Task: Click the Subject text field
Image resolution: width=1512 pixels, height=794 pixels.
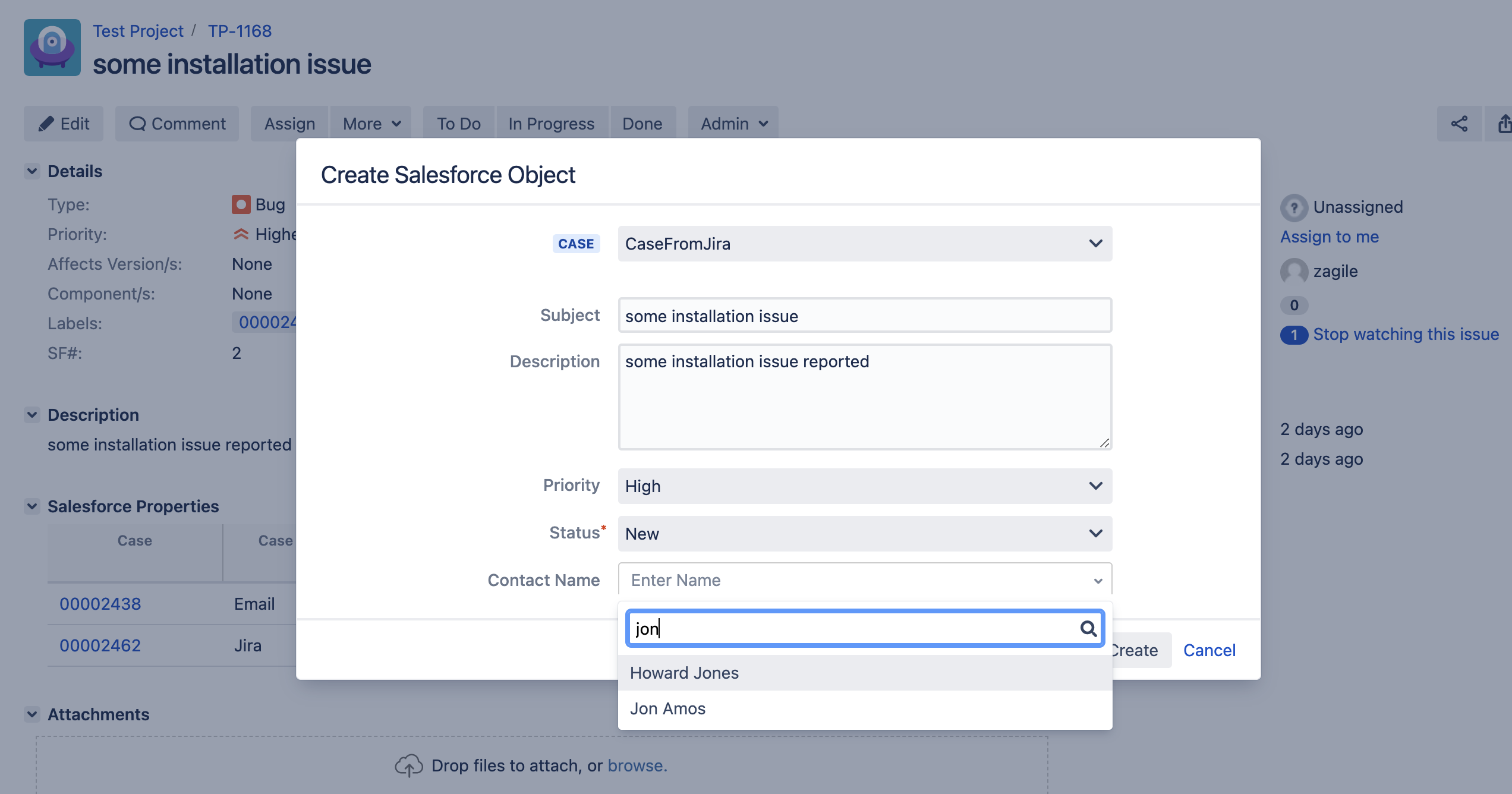Action: coord(865,316)
